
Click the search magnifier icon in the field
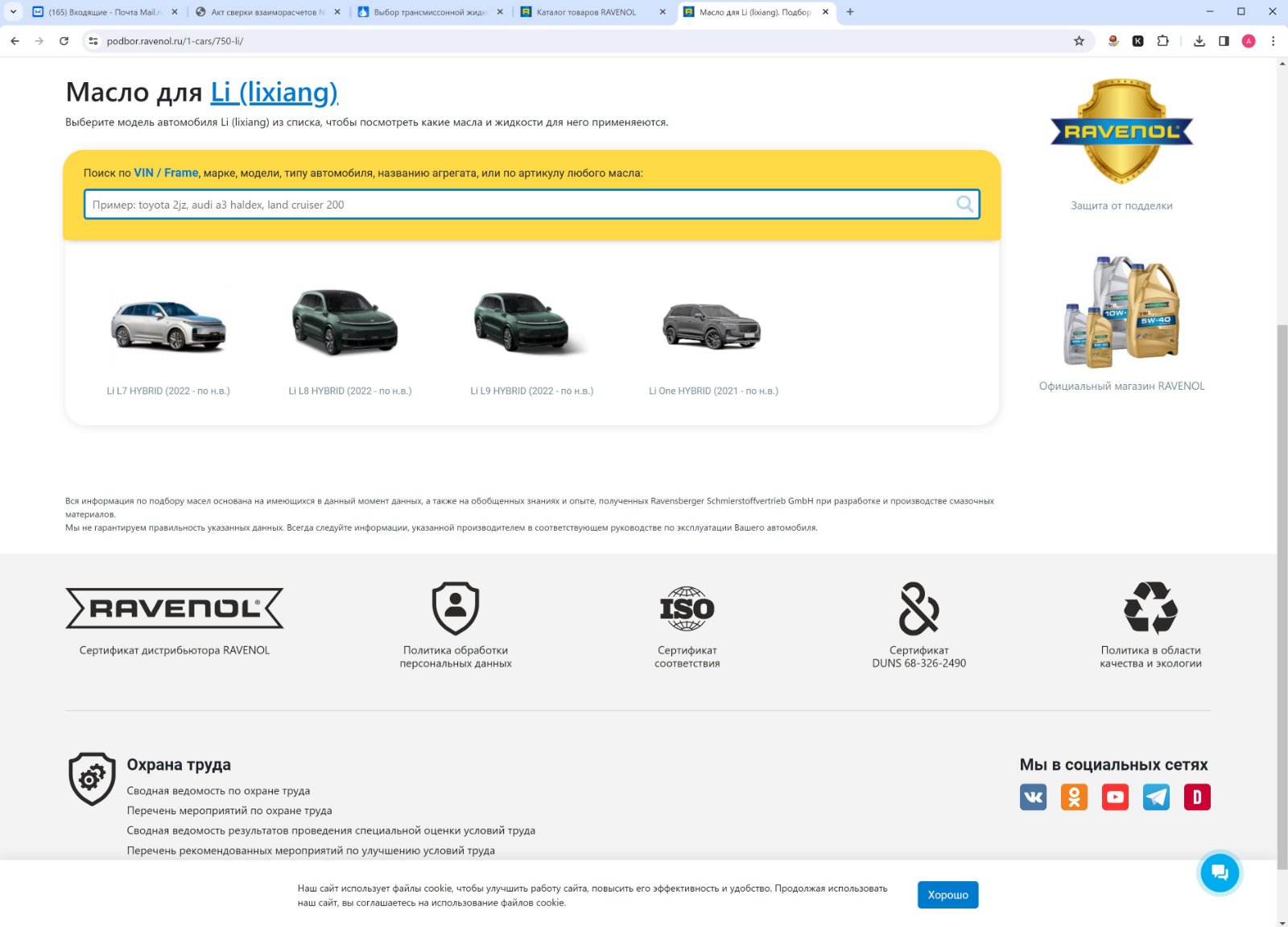pyautogui.click(x=964, y=204)
